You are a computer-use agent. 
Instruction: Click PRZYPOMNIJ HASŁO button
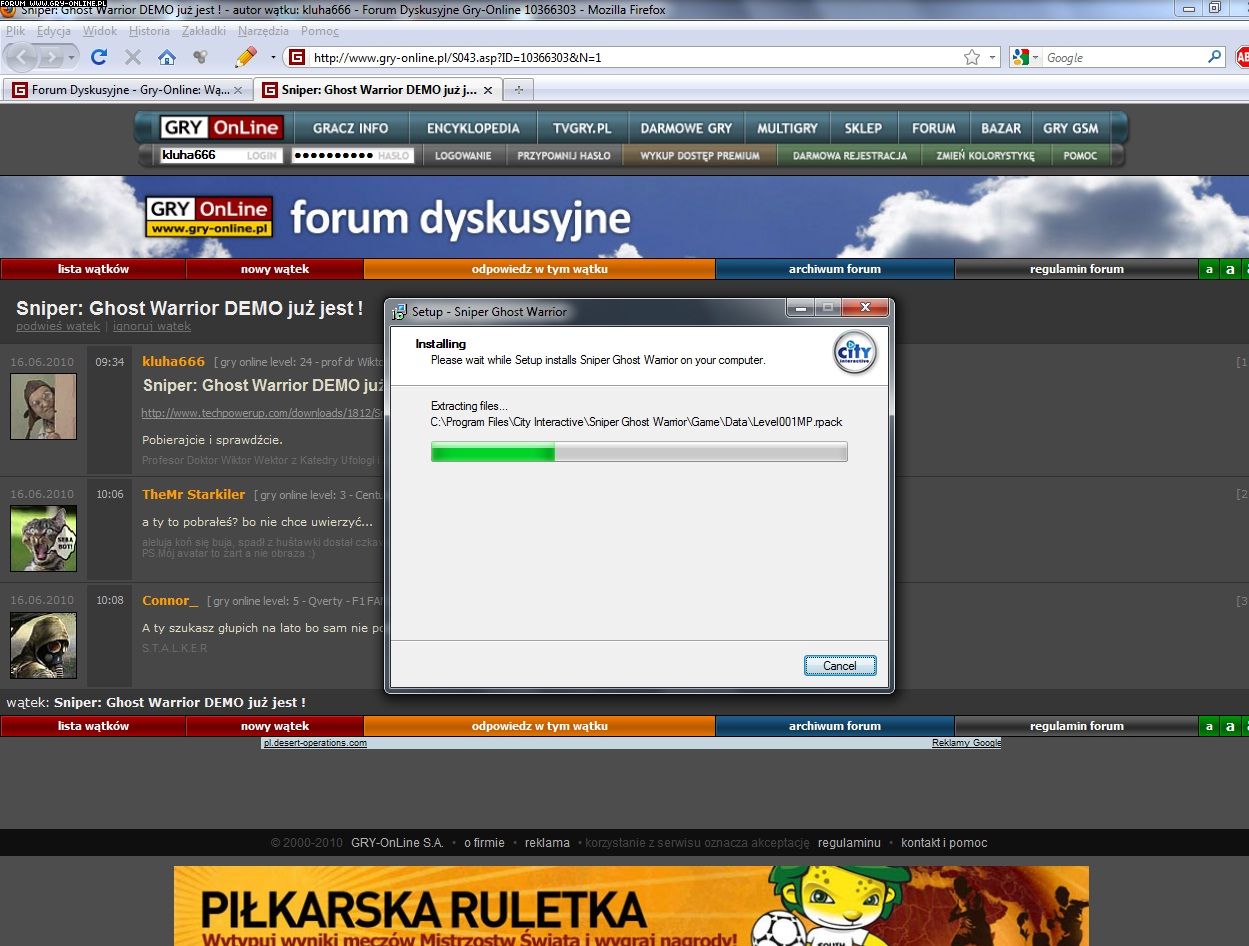click(x=564, y=156)
